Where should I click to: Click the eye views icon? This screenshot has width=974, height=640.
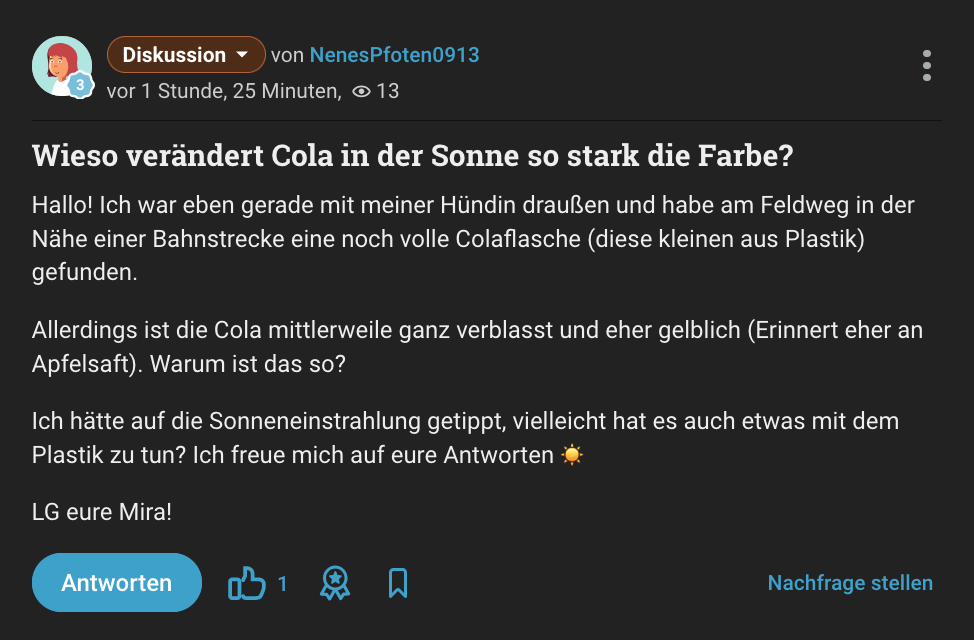tap(362, 92)
